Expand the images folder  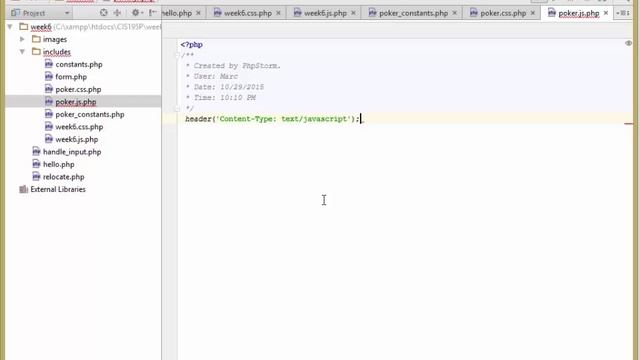coord(22,39)
